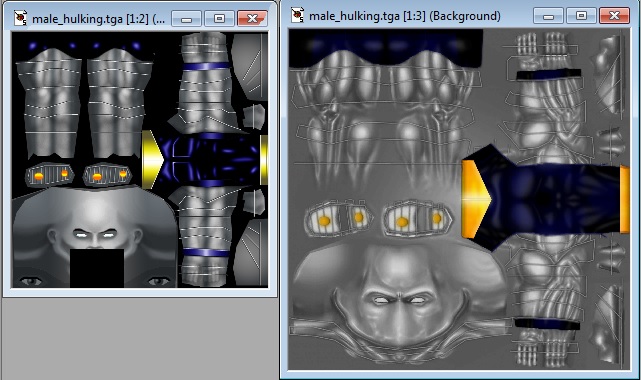641x380 pixels.
Task: Close the male_hulking.tga [1:2] window
Action: pos(252,19)
